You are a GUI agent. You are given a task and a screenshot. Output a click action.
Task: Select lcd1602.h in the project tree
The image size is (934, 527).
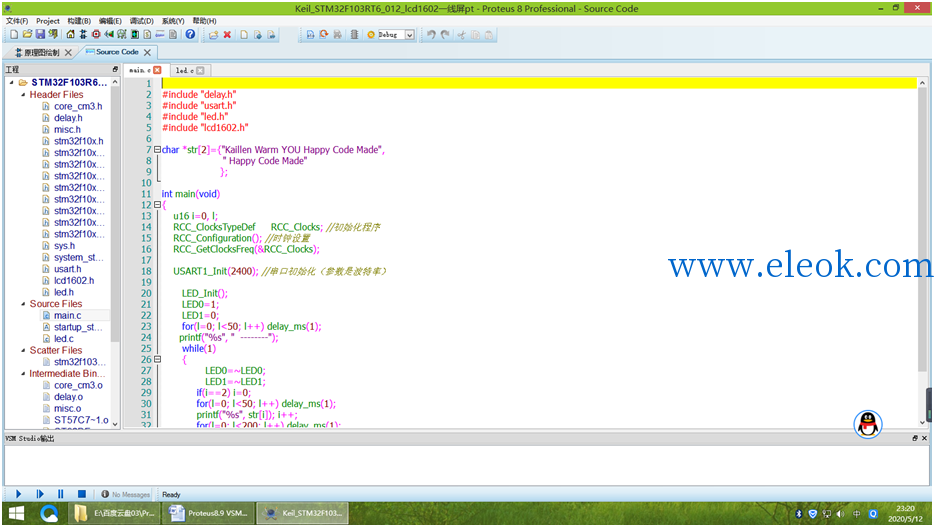(x=74, y=280)
